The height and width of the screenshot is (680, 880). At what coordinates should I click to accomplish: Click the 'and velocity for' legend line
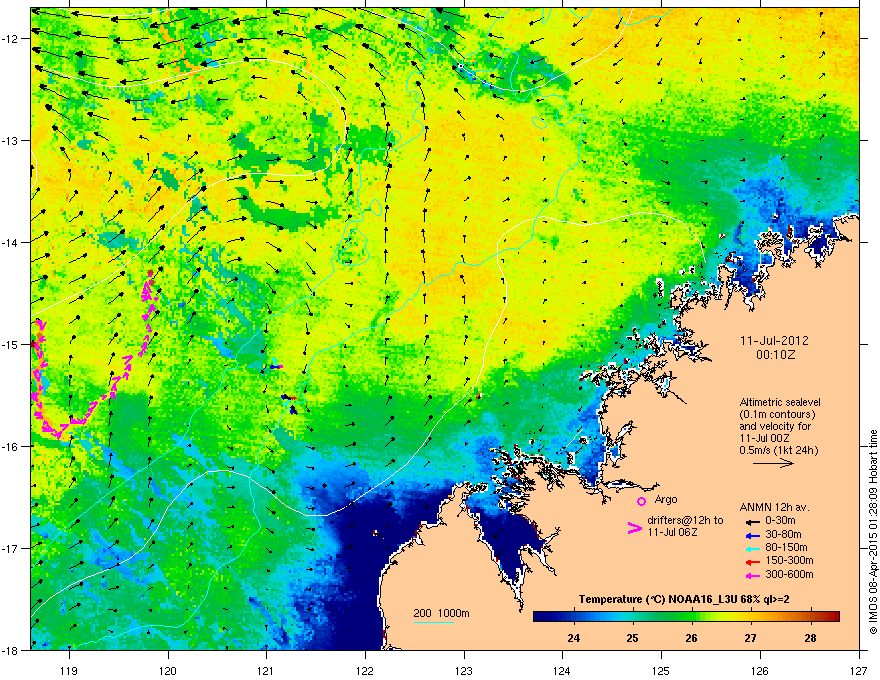click(x=774, y=426)
